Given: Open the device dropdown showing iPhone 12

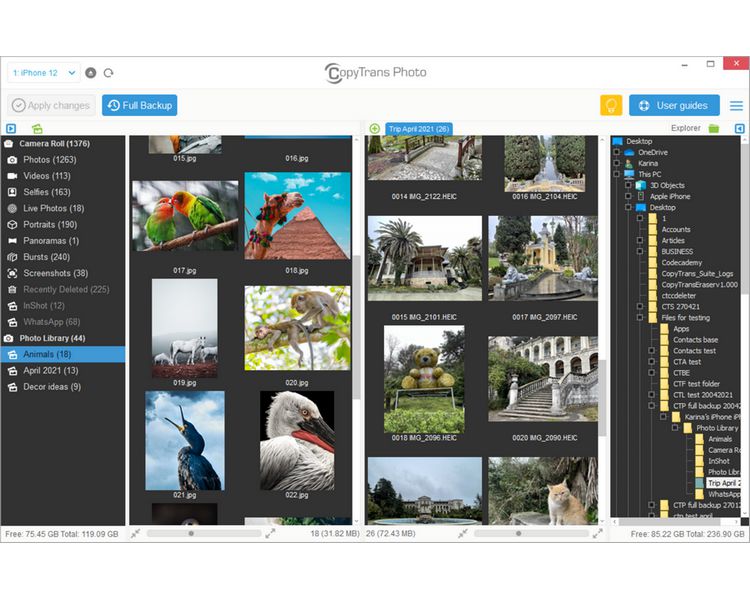Looking at the screenshot, I should [x=44, y=73].
